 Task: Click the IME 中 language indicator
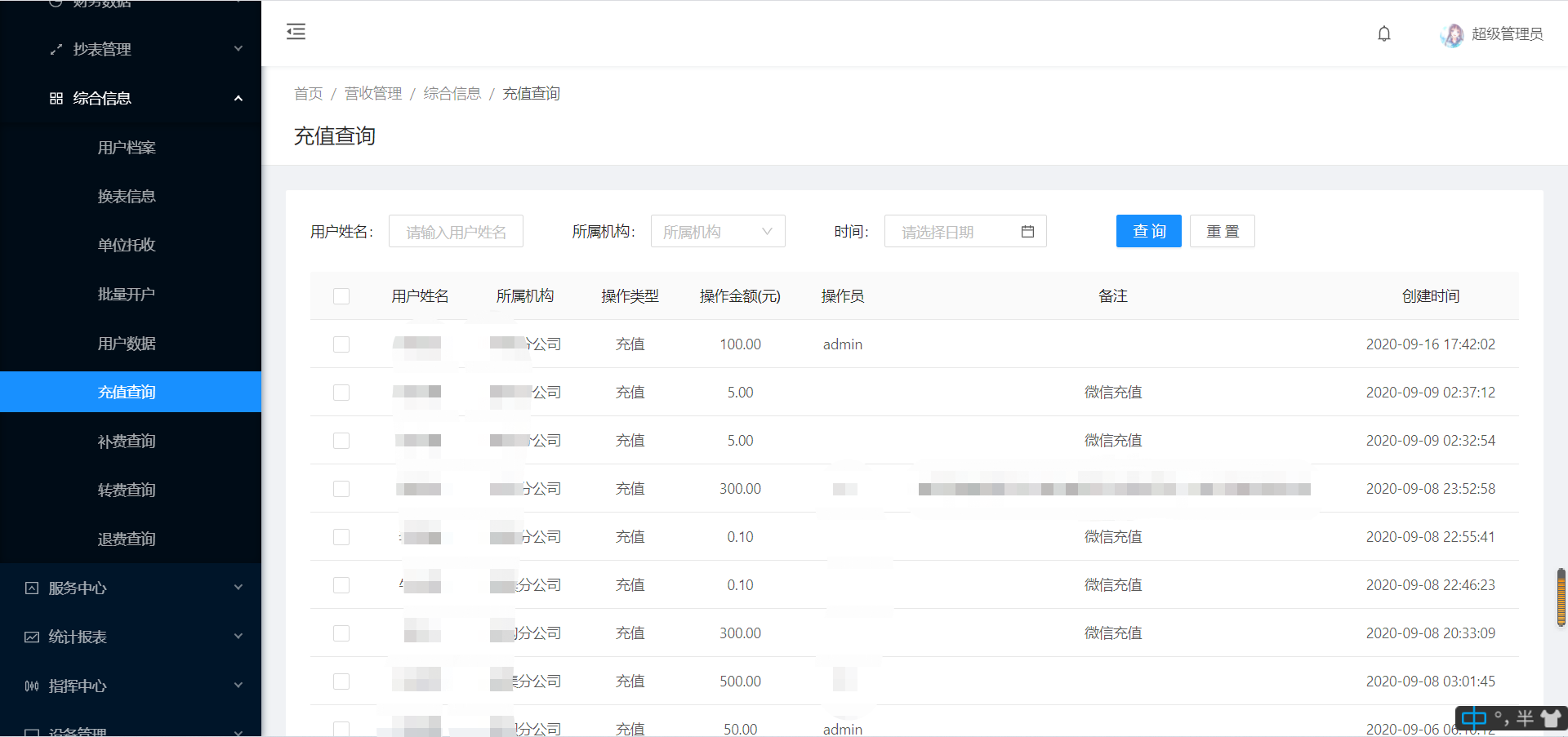(x=1474, y=719)
